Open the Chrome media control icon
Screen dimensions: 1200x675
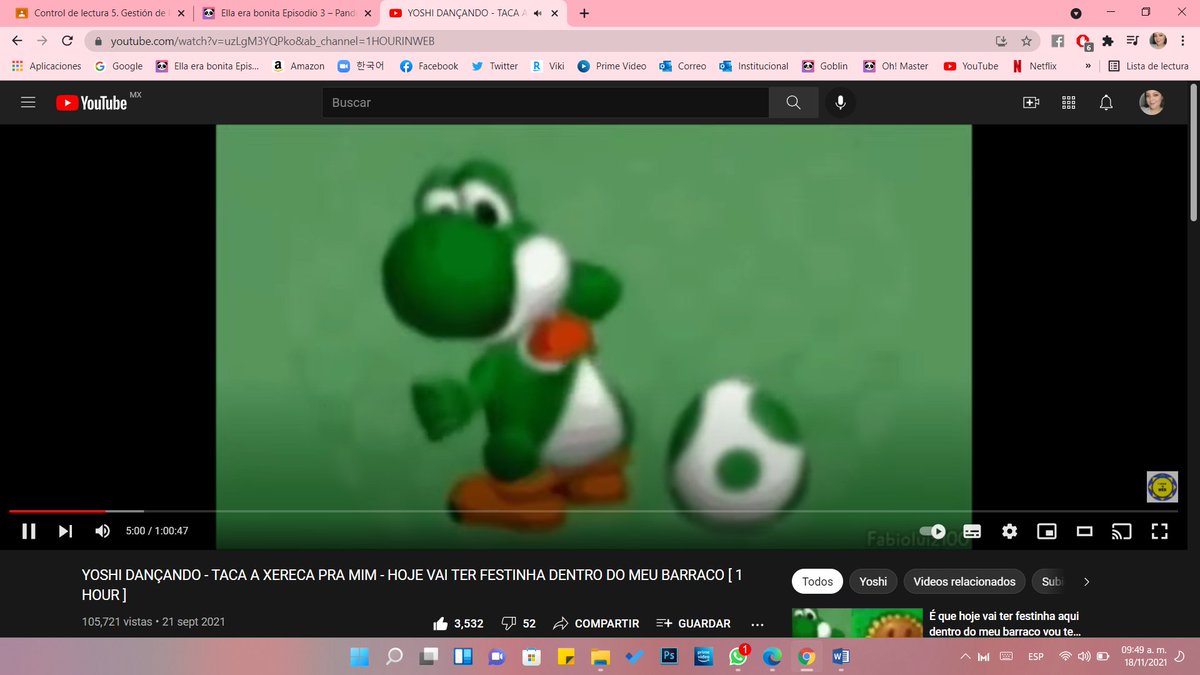1132,41
